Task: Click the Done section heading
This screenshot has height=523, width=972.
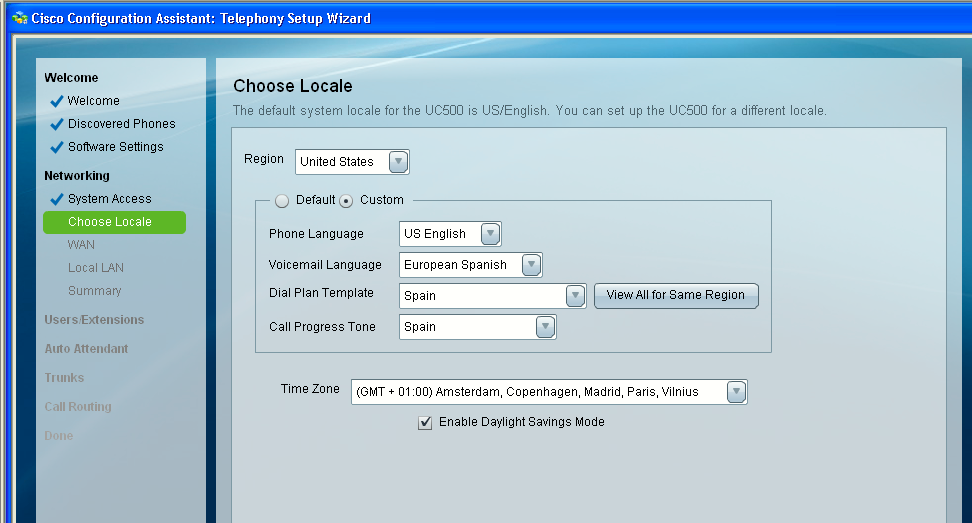Action: [58, 436]
